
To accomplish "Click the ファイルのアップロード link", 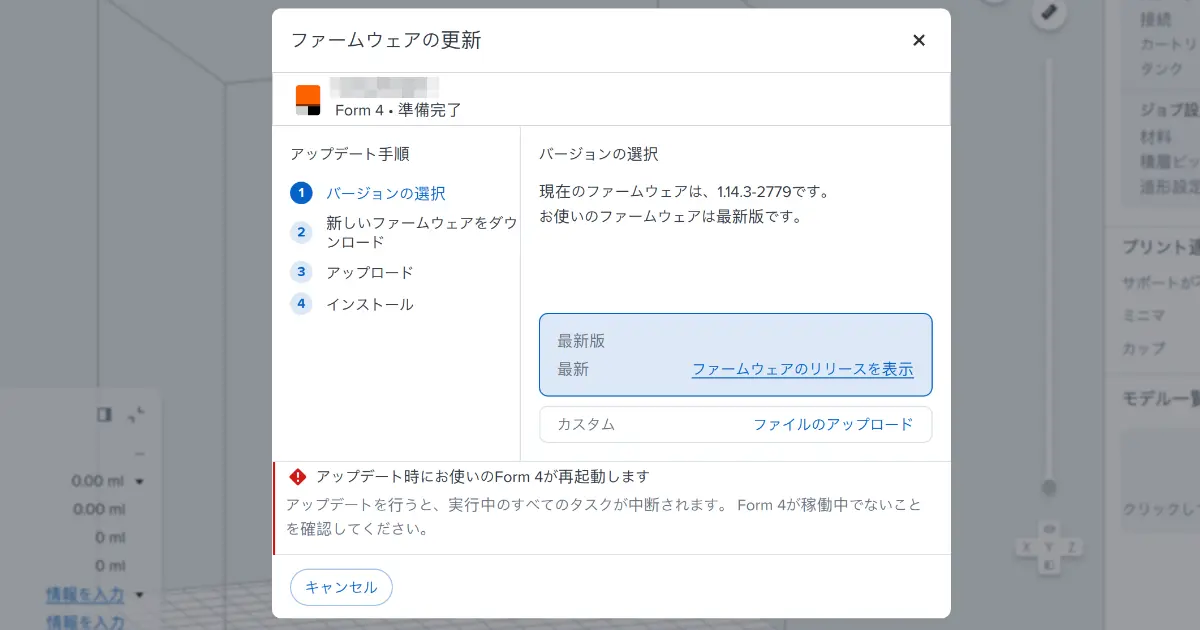I will [832, 424].
